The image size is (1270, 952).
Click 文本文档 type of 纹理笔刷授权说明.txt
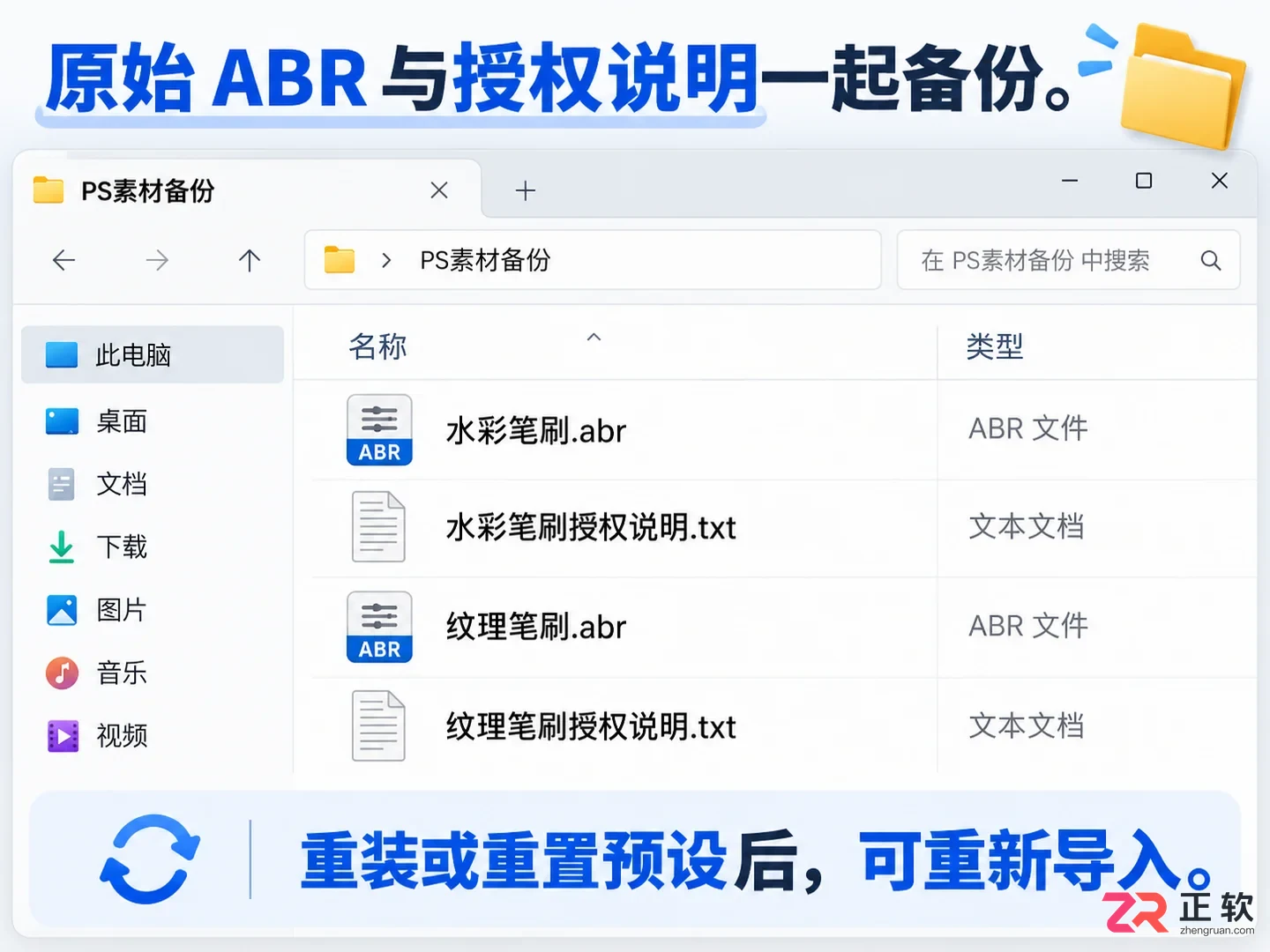(x=1027, y=725)
